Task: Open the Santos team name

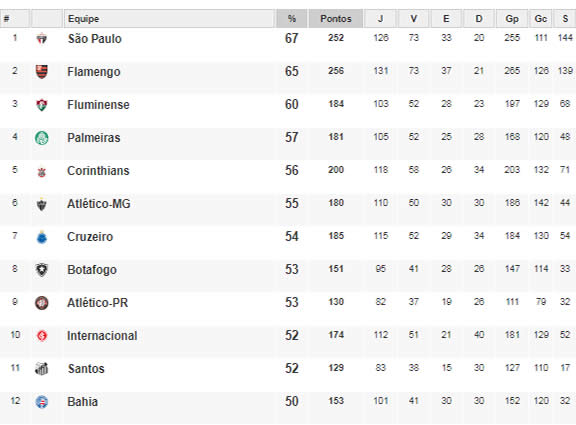Action: click(86, 368)
